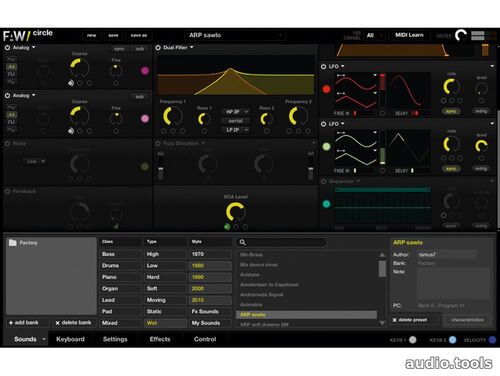Enable the Noise module power button

tap(7, 143)
